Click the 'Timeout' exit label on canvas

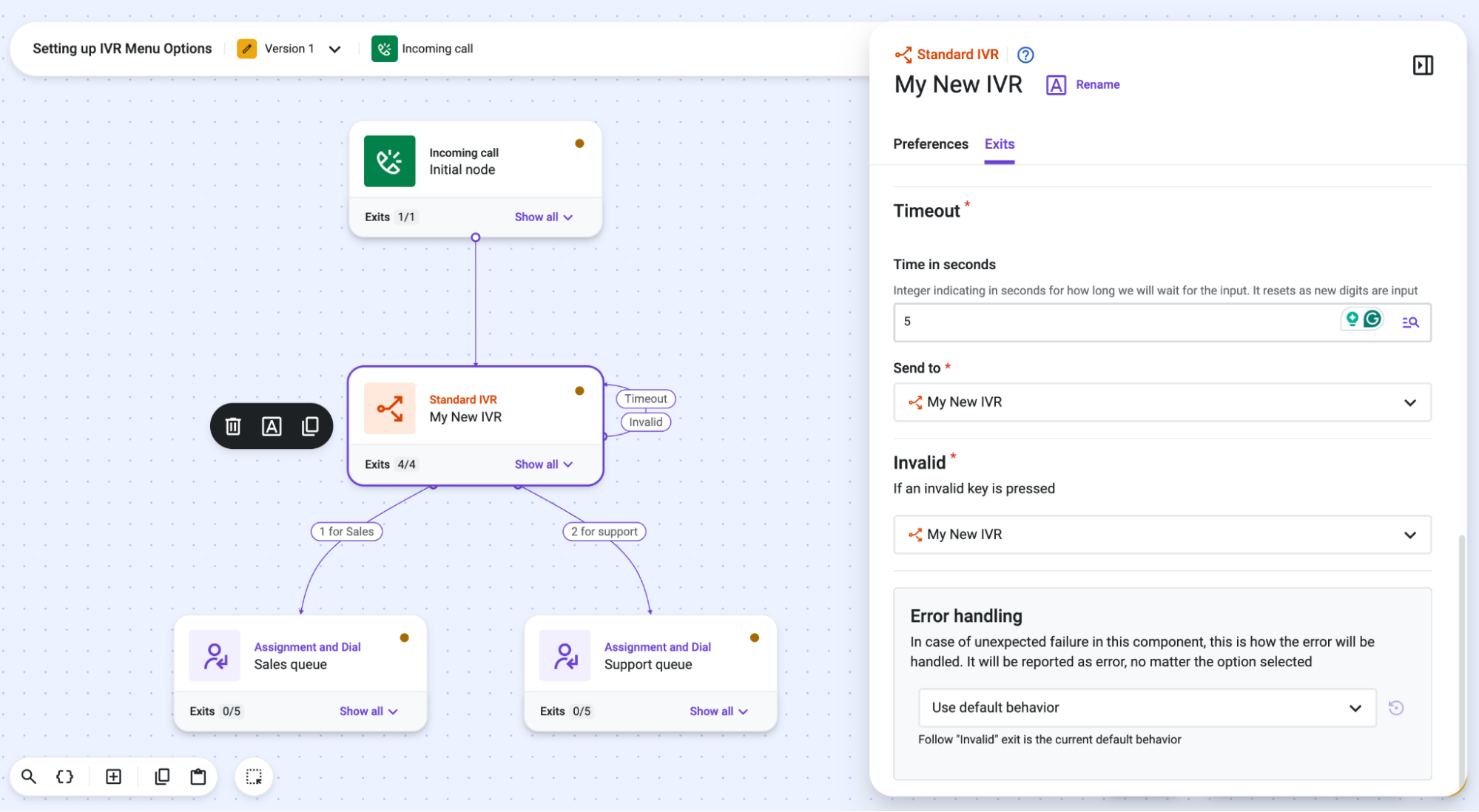tap(645, 399)
